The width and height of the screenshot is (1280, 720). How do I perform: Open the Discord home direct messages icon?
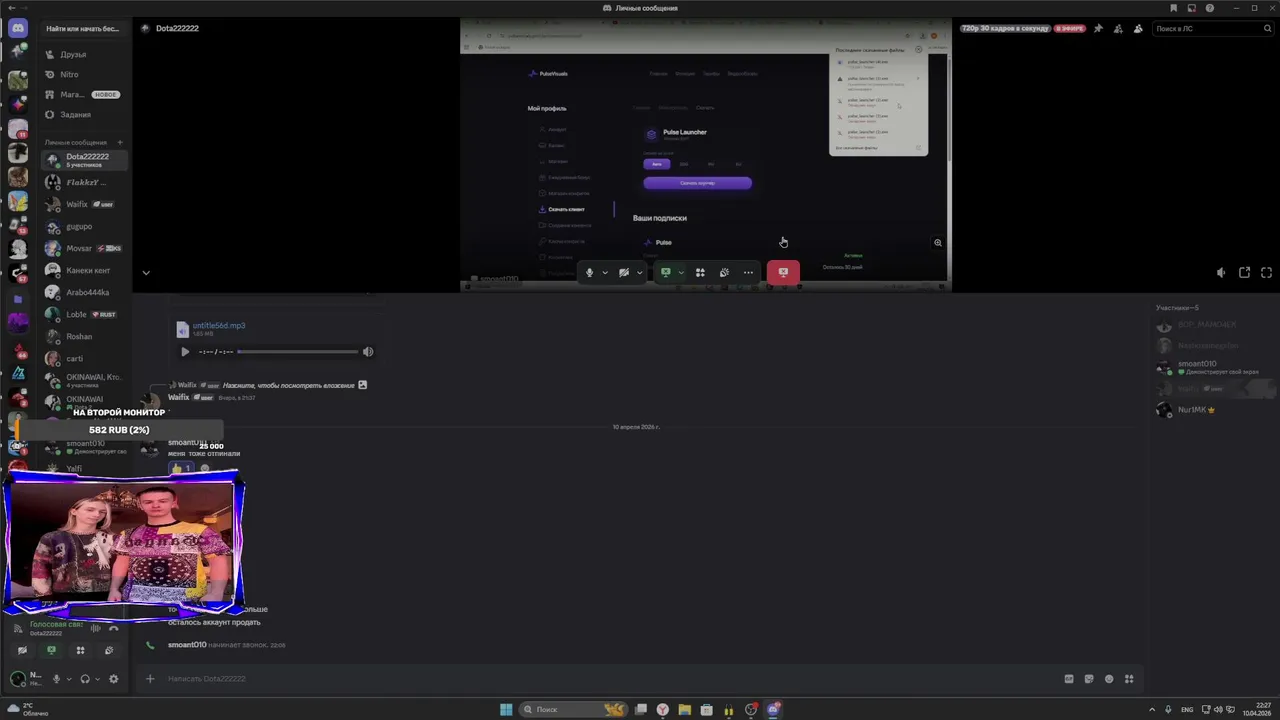pyautogui.click(x=17, y=28)
